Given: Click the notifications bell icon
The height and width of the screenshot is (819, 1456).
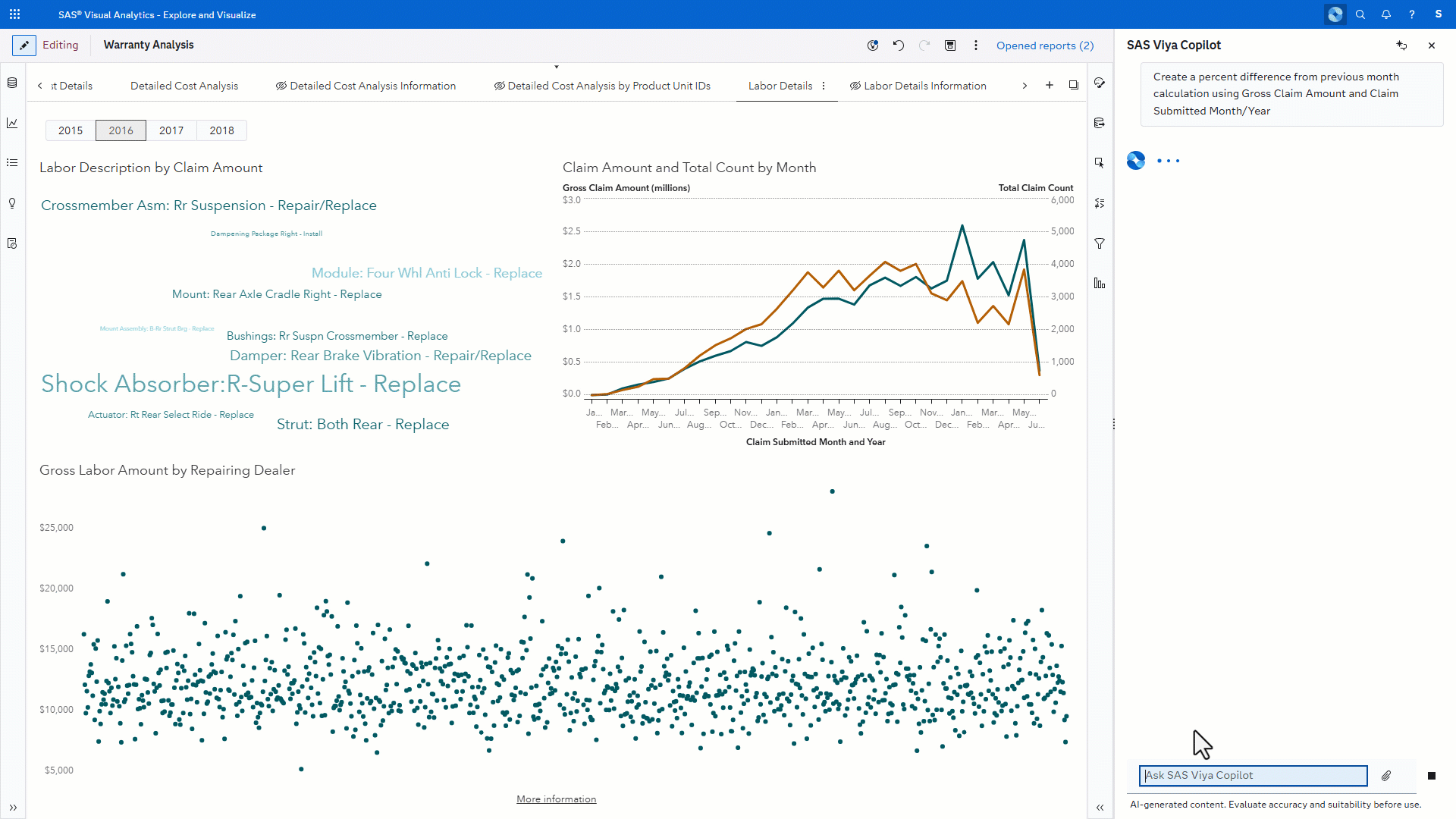Looking at the screenshot, I should pyautogui.click(x=1386, y=14).
